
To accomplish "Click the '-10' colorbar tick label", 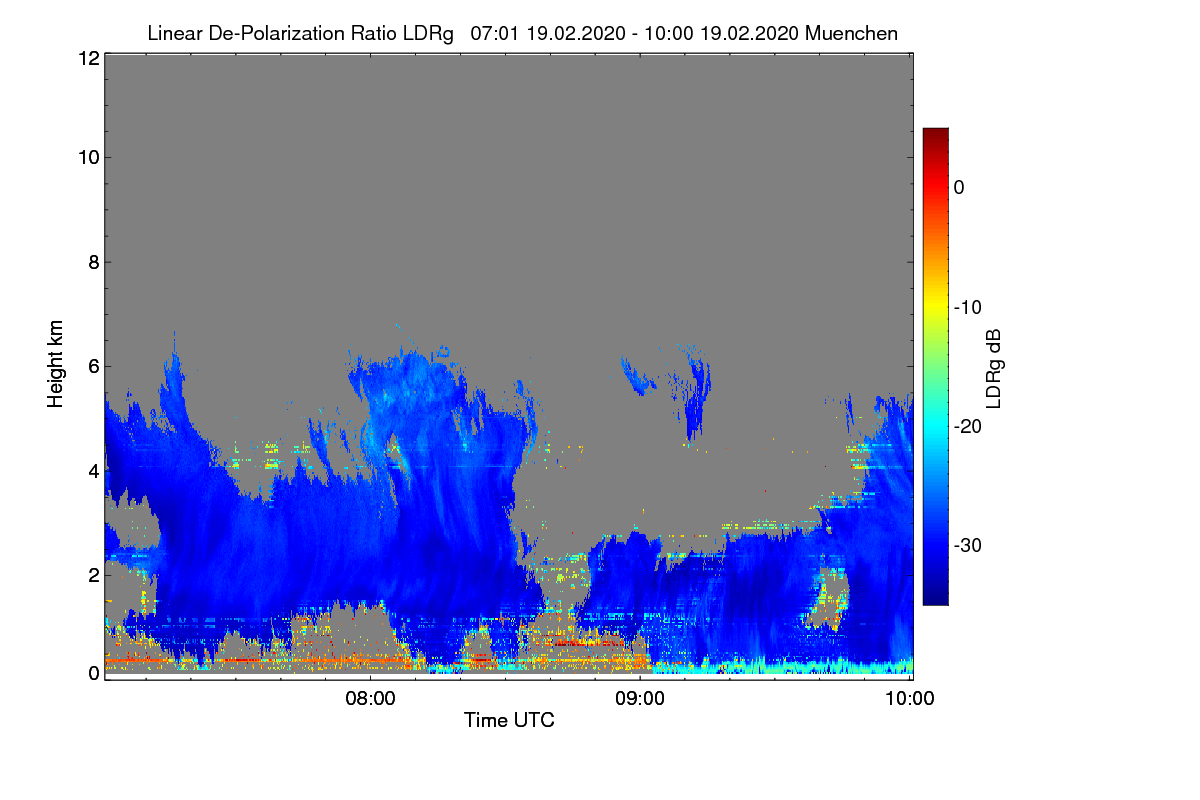I will pos(967,307).
